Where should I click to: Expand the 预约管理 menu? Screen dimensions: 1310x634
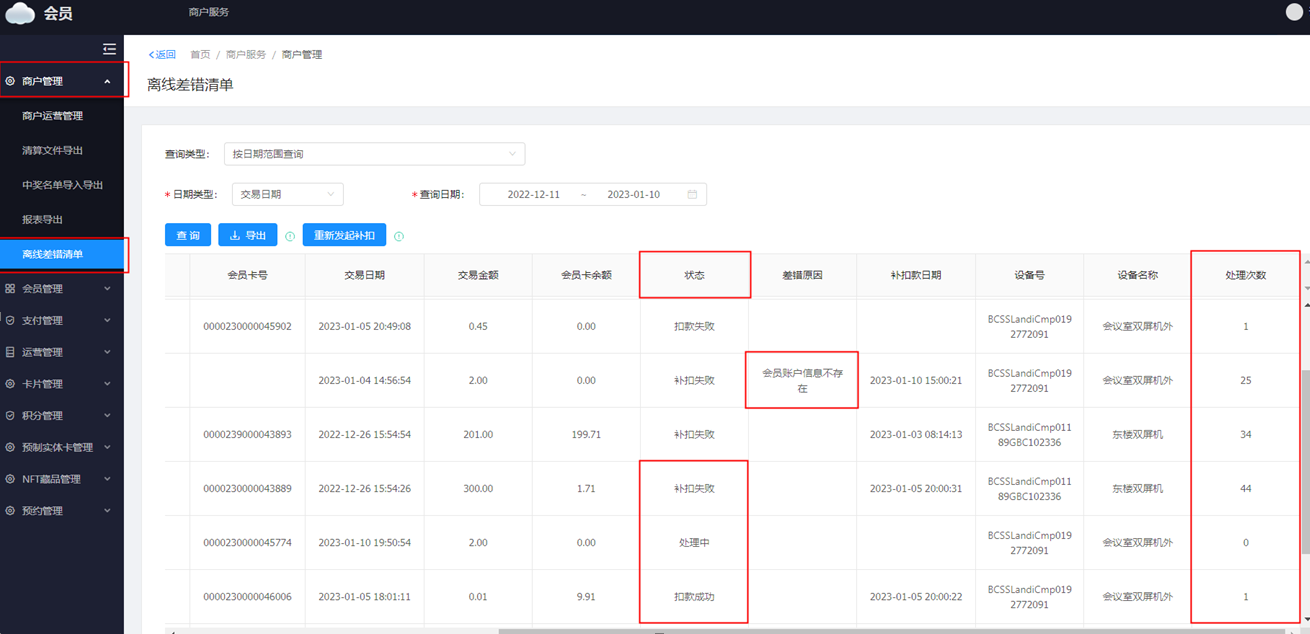pyautogui.click(x=107, y=511)
